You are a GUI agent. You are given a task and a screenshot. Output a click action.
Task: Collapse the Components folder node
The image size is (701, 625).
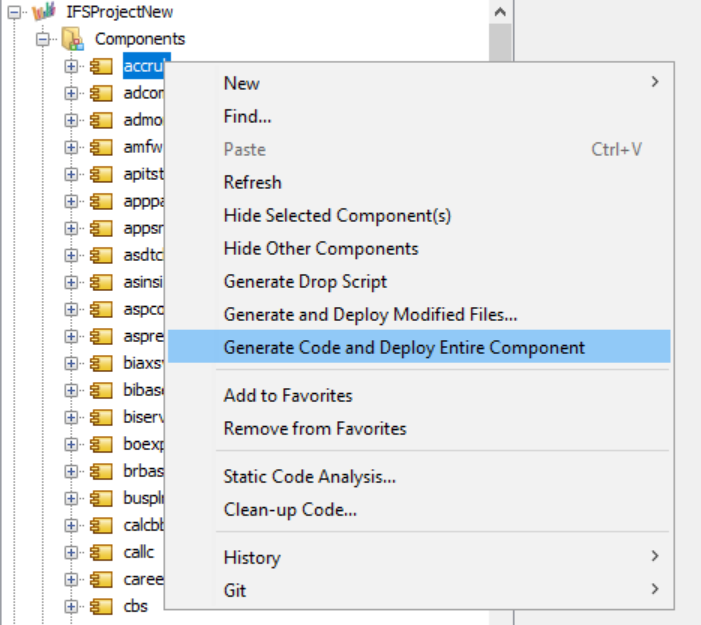[43, 40]
